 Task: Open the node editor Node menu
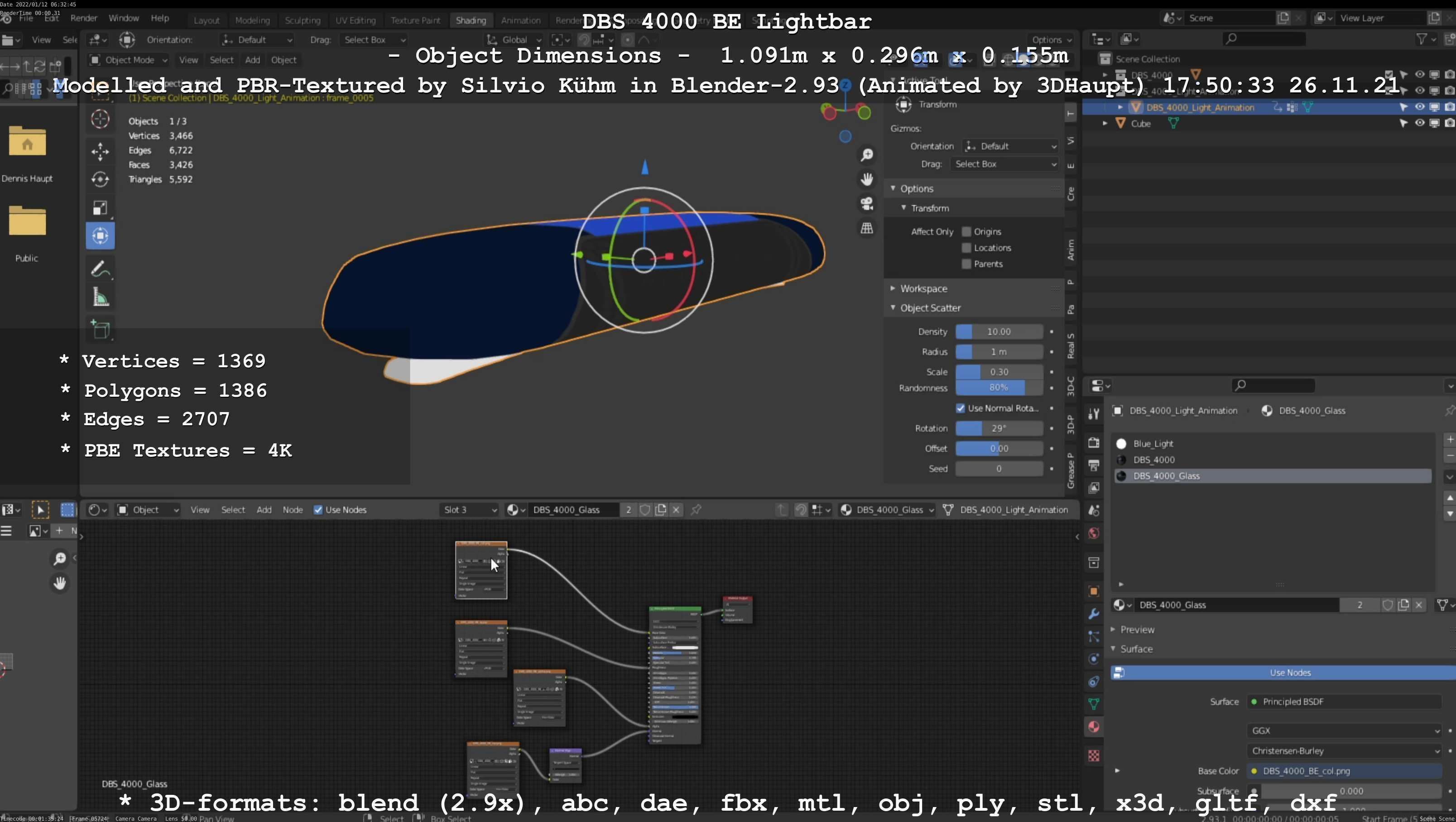tap(293, 510)
